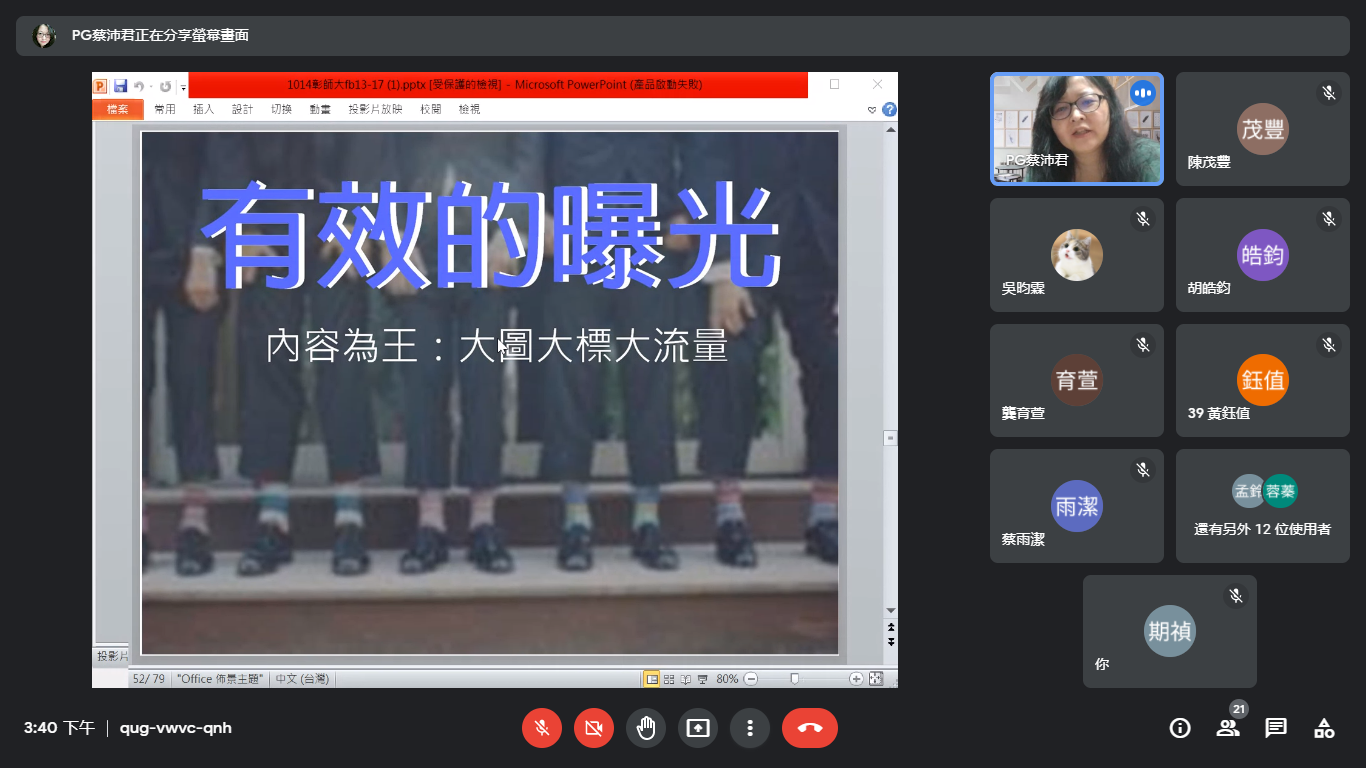
Task: Raise your hand in the meeting
Action: click(646, 728)
